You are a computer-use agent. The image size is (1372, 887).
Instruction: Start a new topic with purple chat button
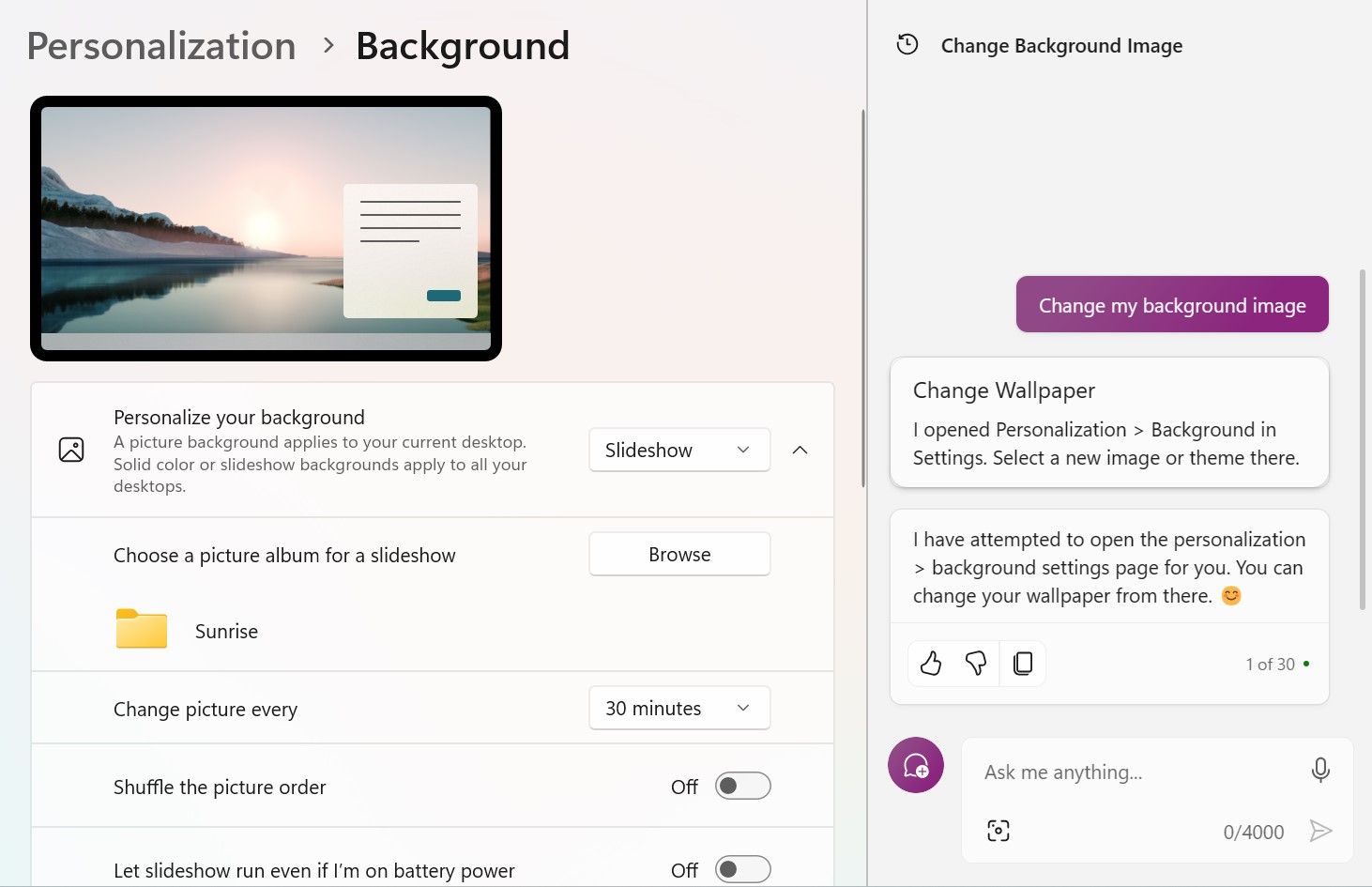click(916, 765)
